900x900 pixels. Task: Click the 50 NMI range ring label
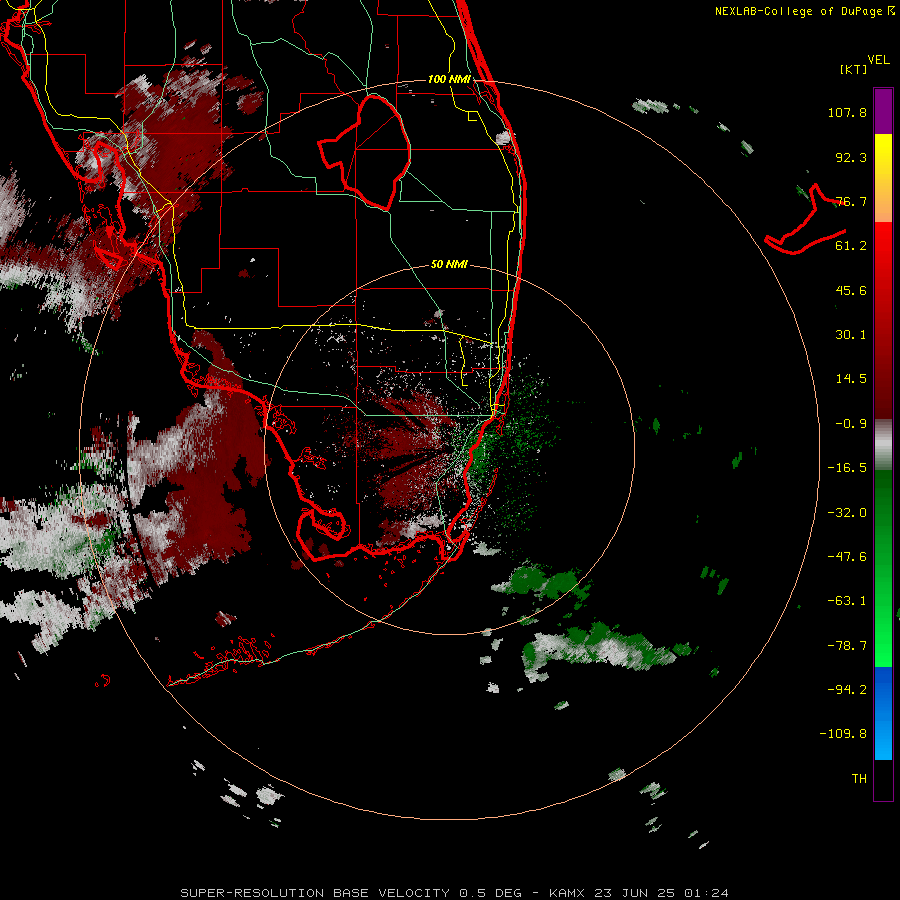[449, 264]
